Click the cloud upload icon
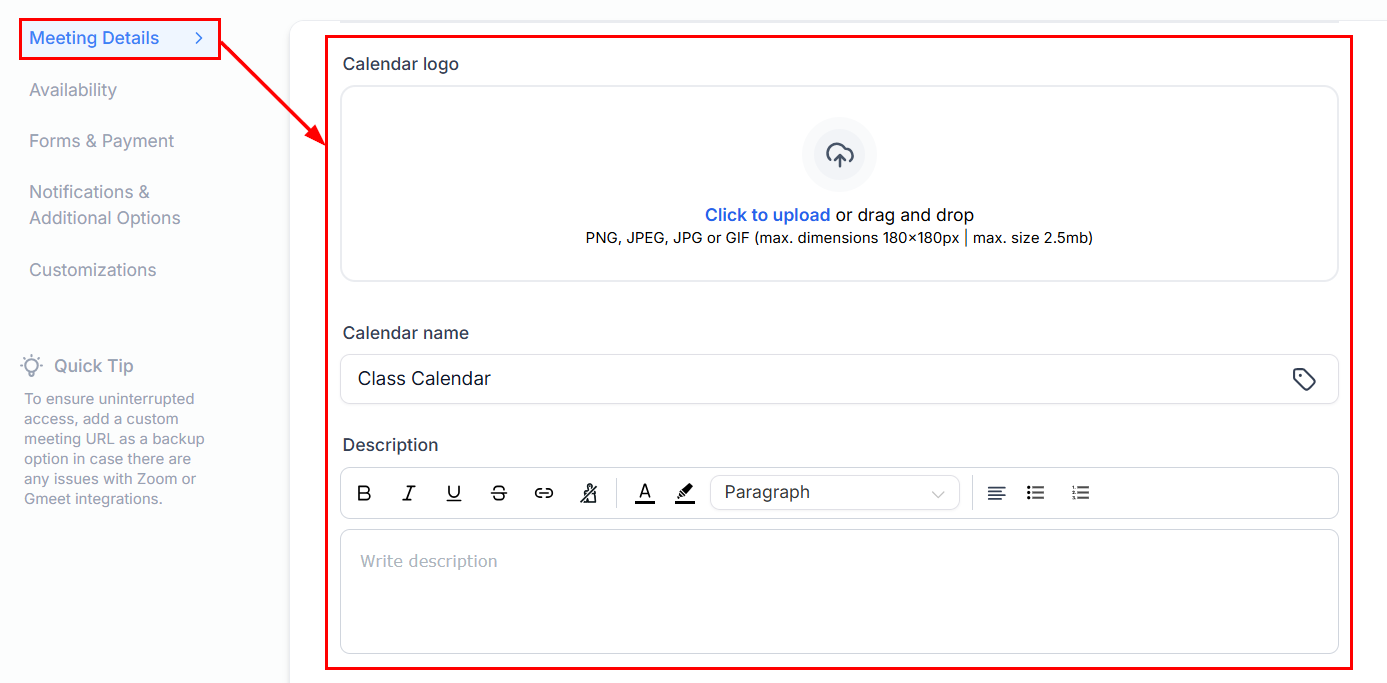 (839, 155)
